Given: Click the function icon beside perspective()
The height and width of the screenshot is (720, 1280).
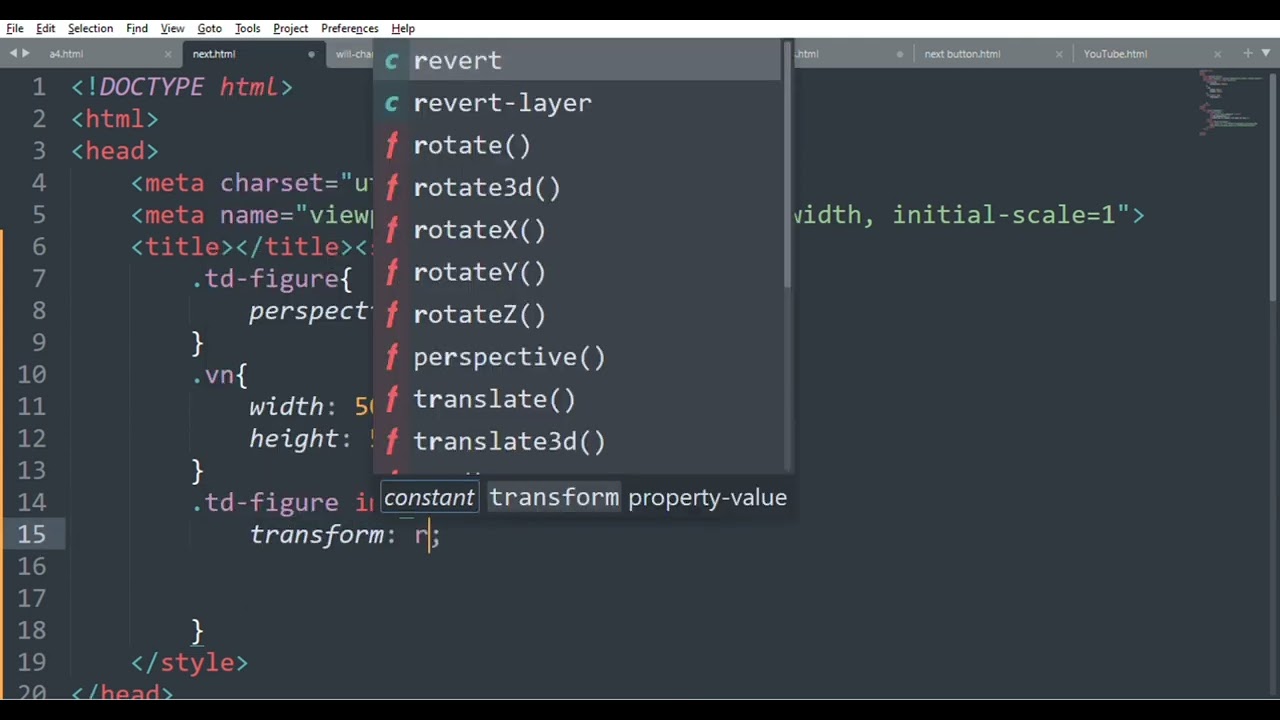Looking at the screenshot, I should tap(392, 357).
